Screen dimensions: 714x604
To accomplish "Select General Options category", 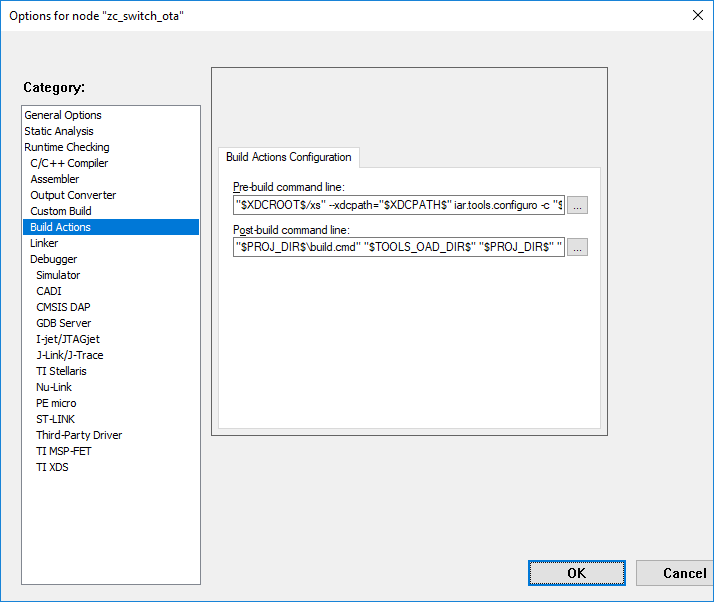I will point(63,115).
